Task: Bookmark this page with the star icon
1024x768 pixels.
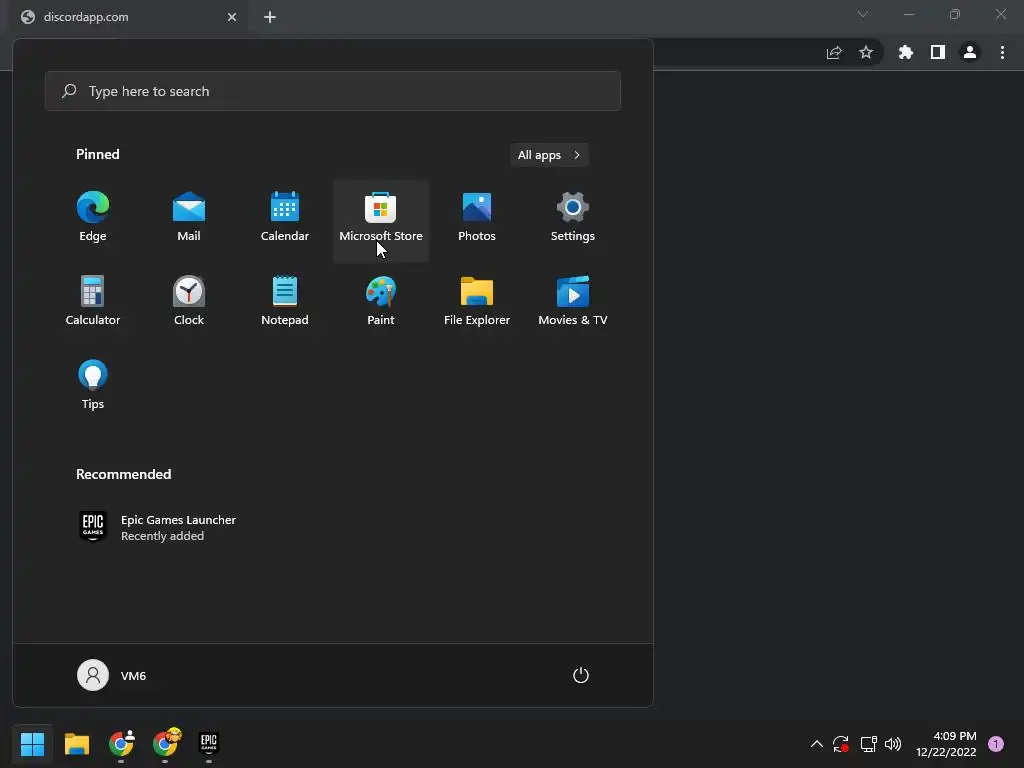Action: click(866, 52)
